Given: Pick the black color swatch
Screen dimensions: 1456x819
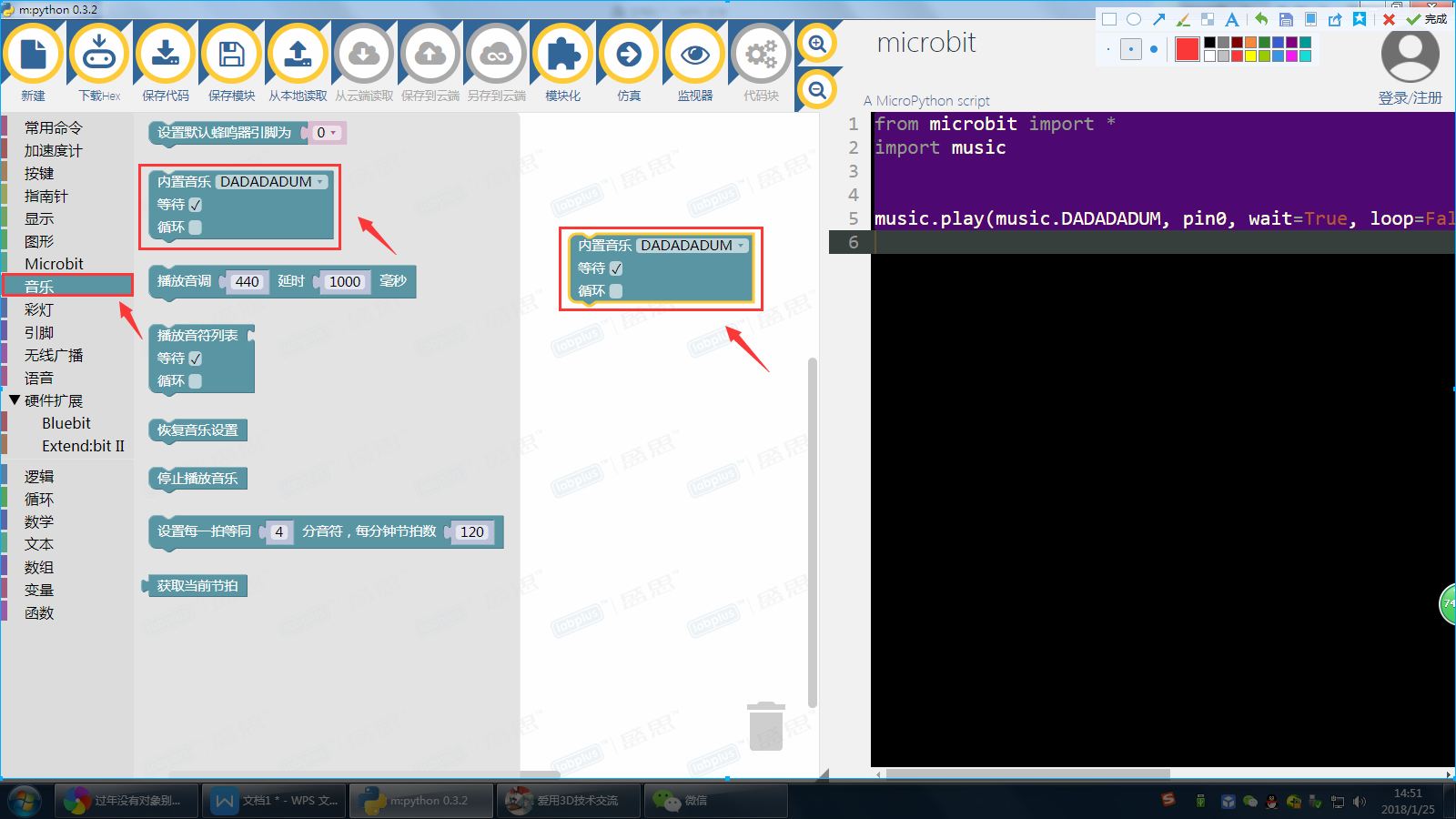Looking at the screenshot, I should [x=1209, y=43].
